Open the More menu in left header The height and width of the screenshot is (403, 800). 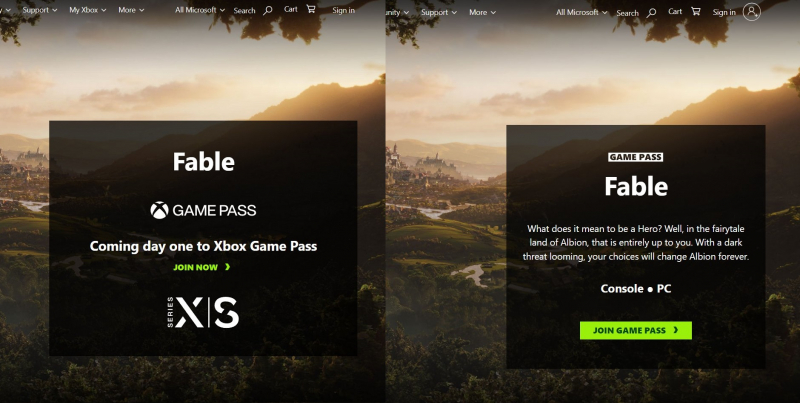click(131, 10)
